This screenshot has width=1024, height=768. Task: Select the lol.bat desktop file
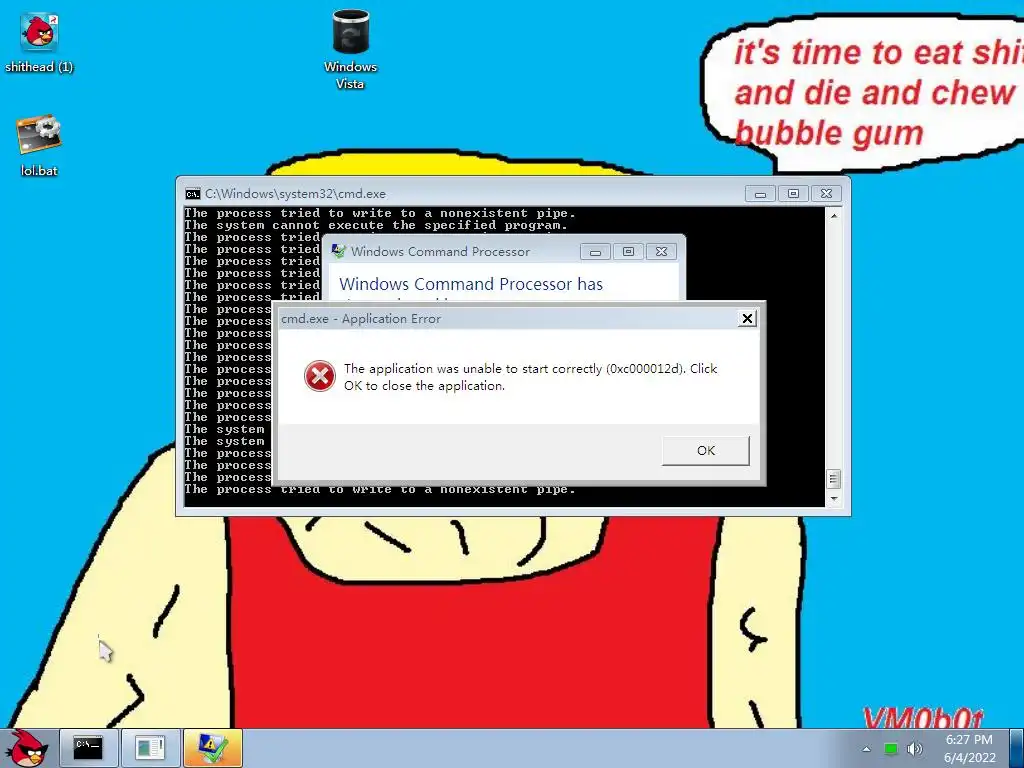click(x=39, y=146)
